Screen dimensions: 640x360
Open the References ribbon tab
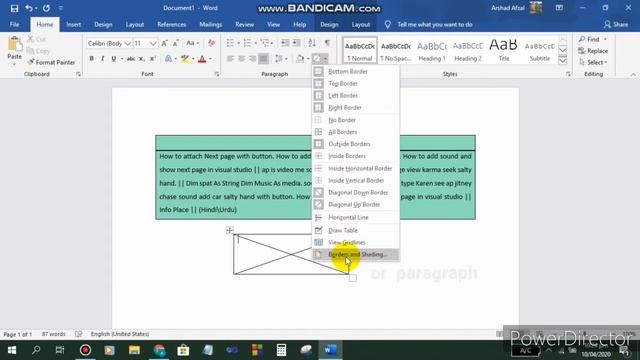[x=171, y=24]
